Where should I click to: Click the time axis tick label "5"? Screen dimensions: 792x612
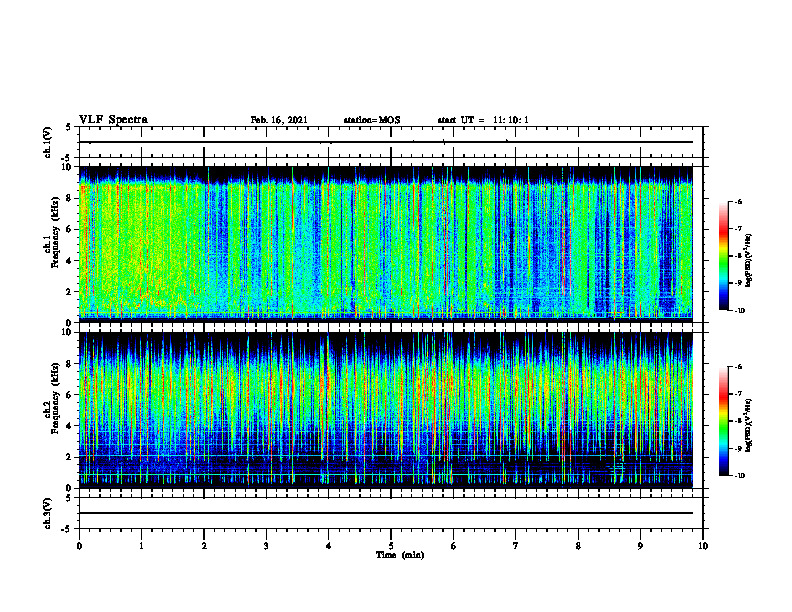tap(391, 546)
